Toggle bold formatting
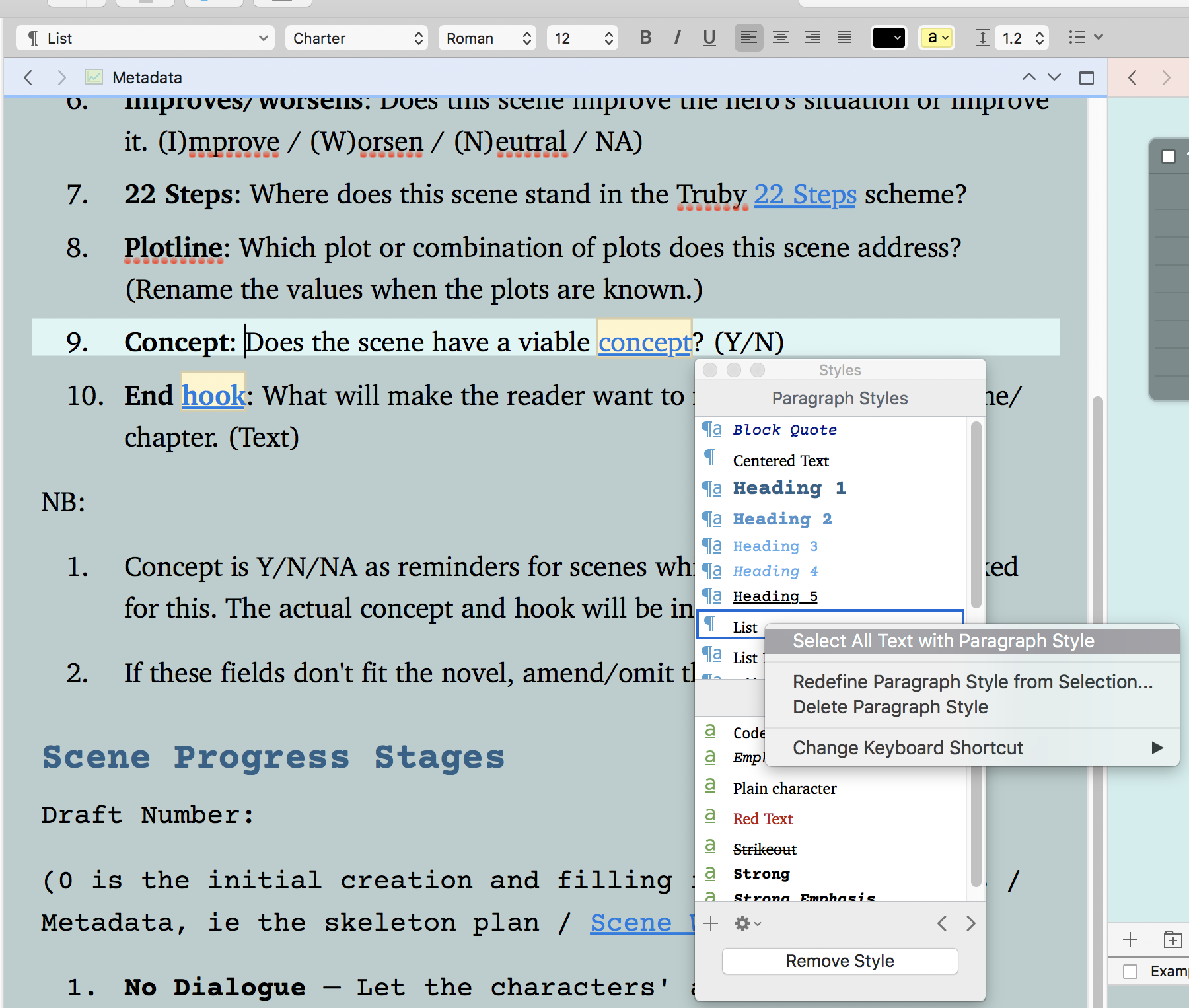The height and width of the screenshot is (1008, 1189). point(645,38)
